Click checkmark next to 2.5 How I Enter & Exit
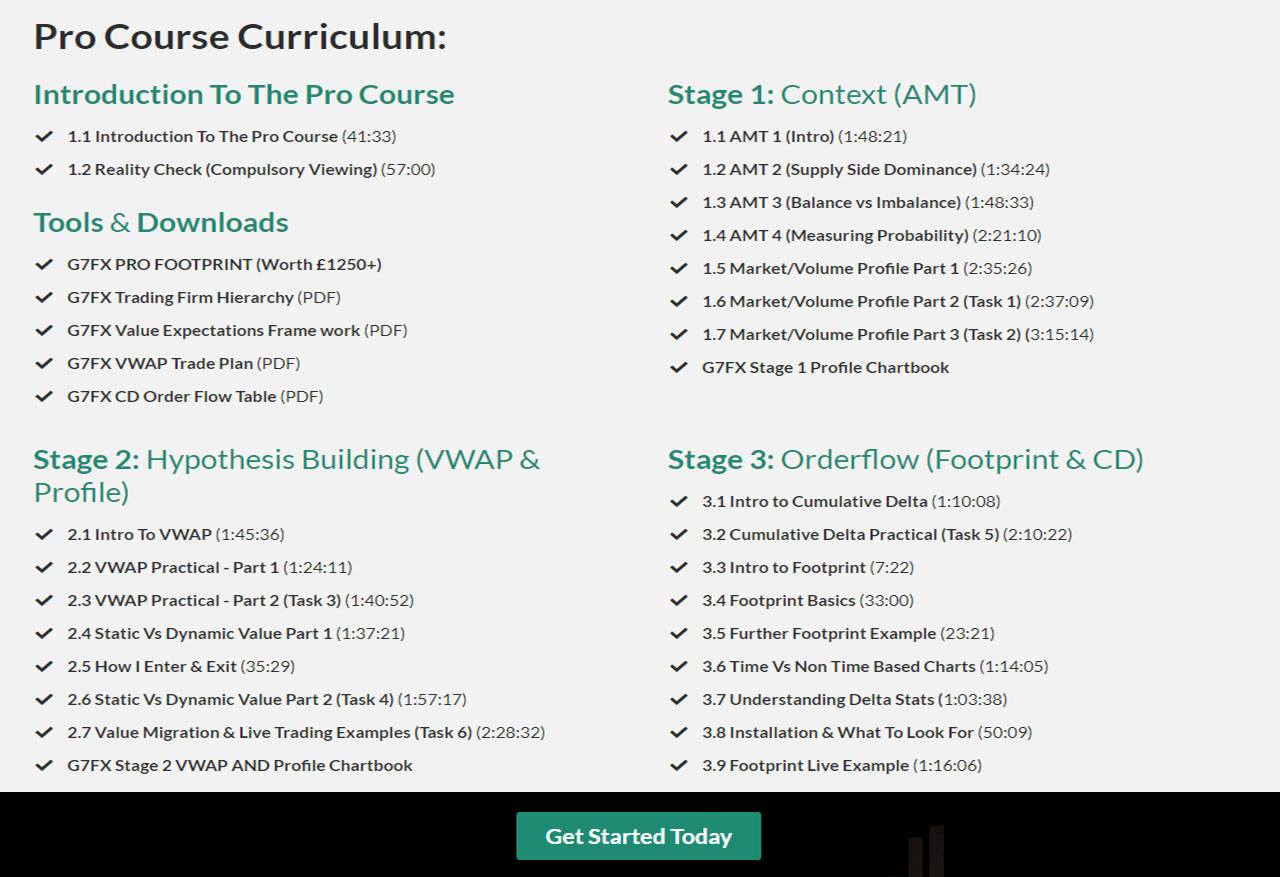 tap(44, 666)
